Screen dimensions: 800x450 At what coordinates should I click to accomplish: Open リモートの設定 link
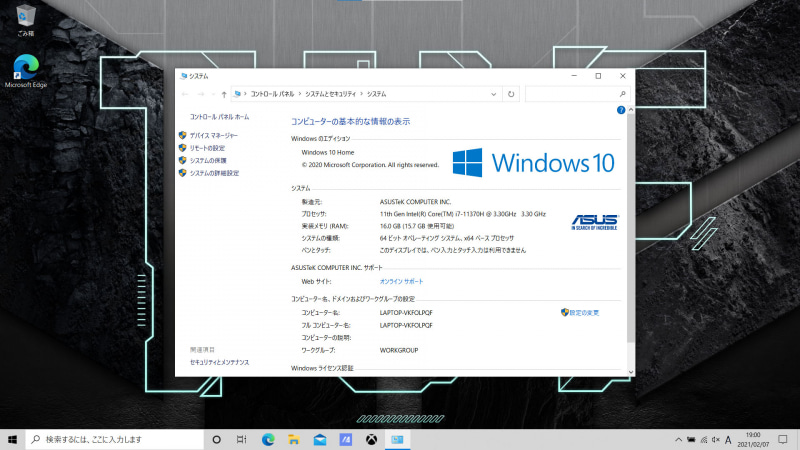pyautogui.click(x=207, y=148)
